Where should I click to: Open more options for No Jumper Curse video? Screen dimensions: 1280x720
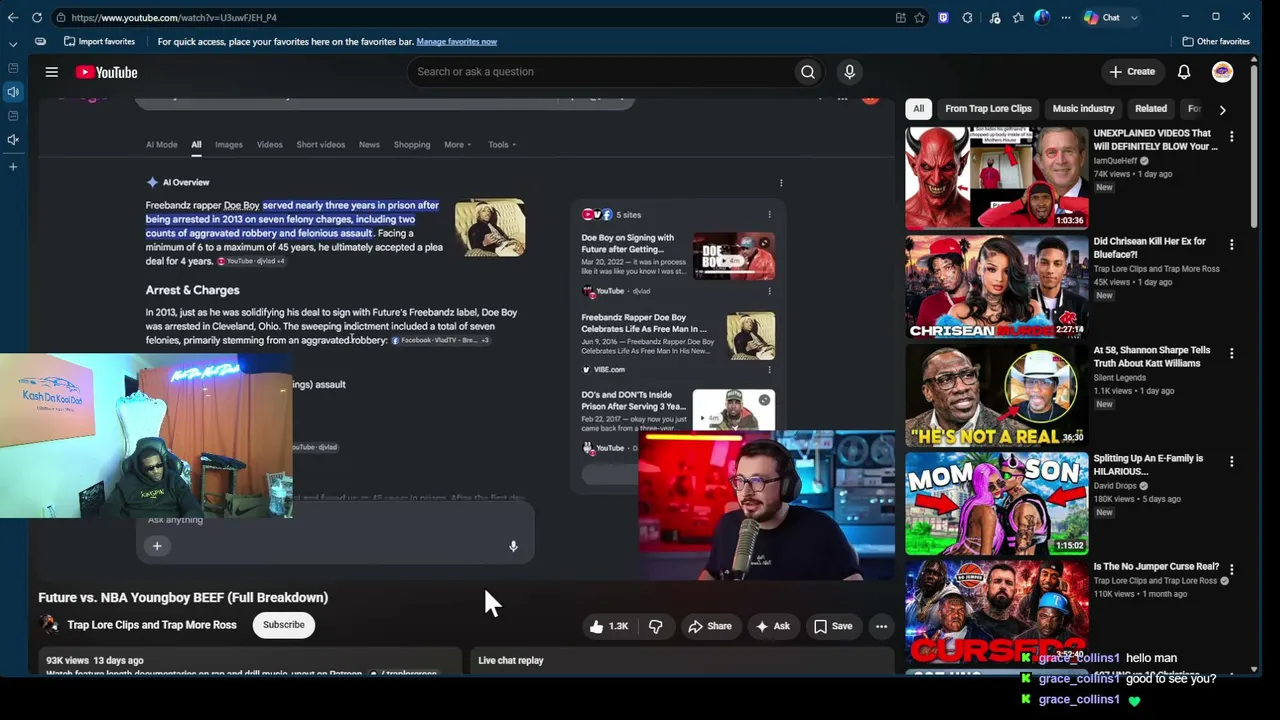(x=1231, y=569)
